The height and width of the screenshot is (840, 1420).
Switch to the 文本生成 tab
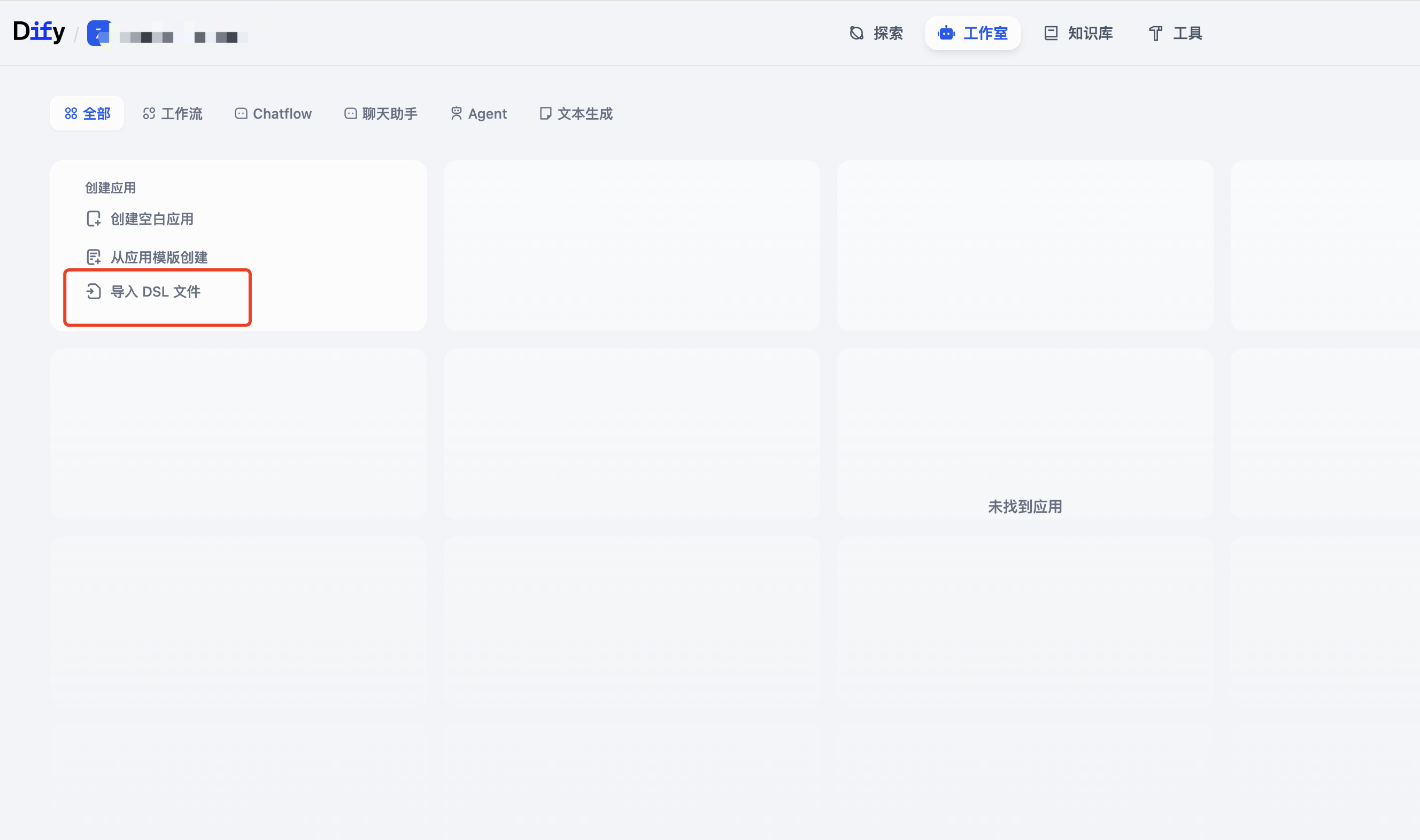tap(576, 114)
